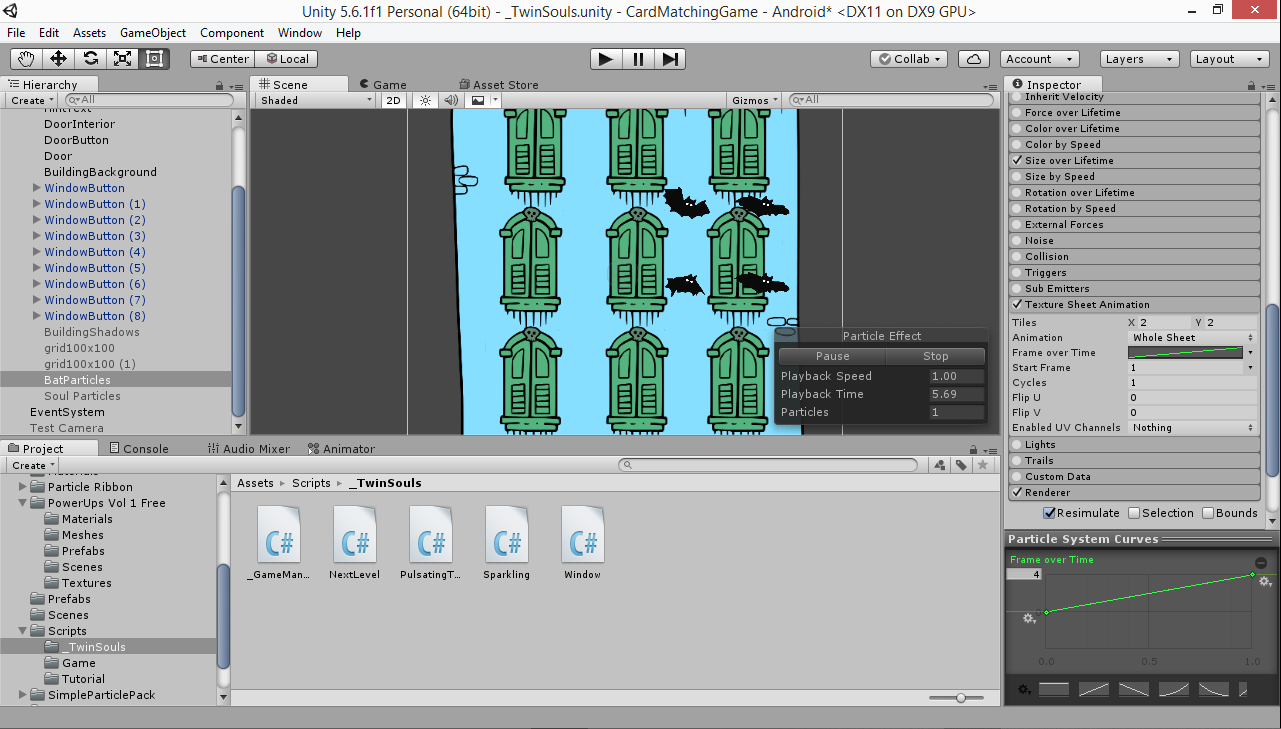
Task: Open the GameObject menu
Action: pyautogui.click(x=152, y=32)
